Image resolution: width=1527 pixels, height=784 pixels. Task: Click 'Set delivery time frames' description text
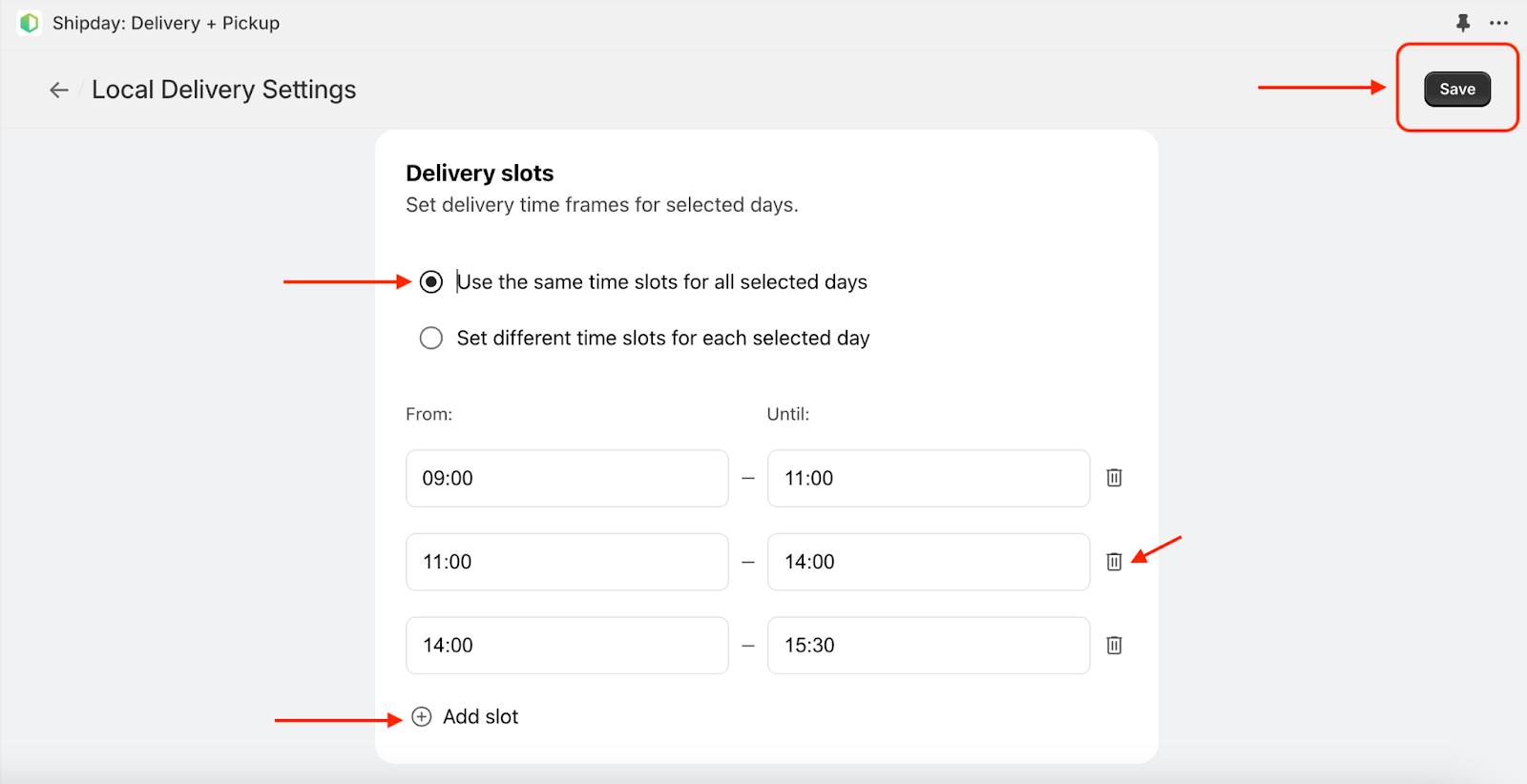[602, 205]
